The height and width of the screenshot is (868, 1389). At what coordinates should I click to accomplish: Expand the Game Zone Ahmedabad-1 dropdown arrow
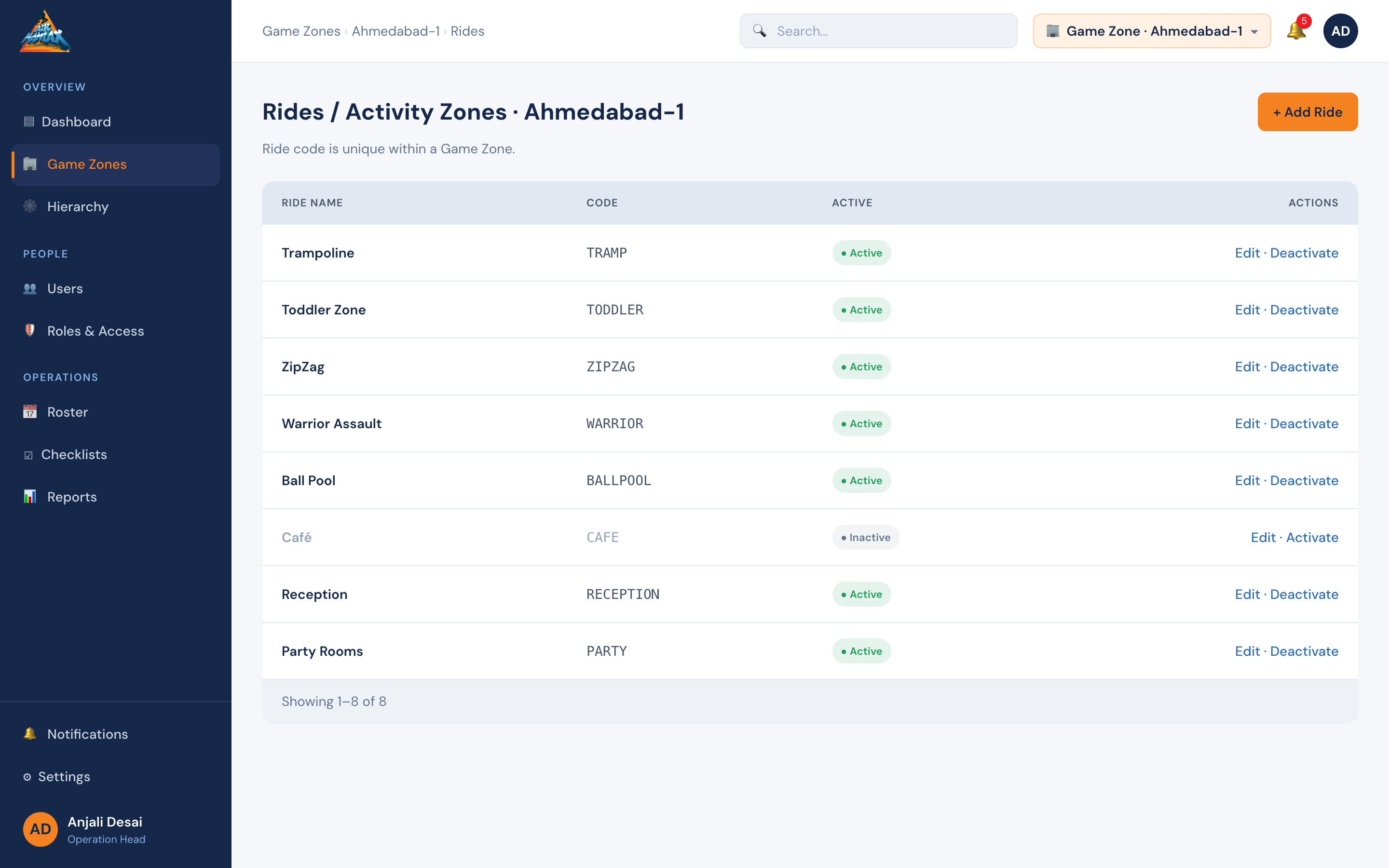[x=1255, y=31]
